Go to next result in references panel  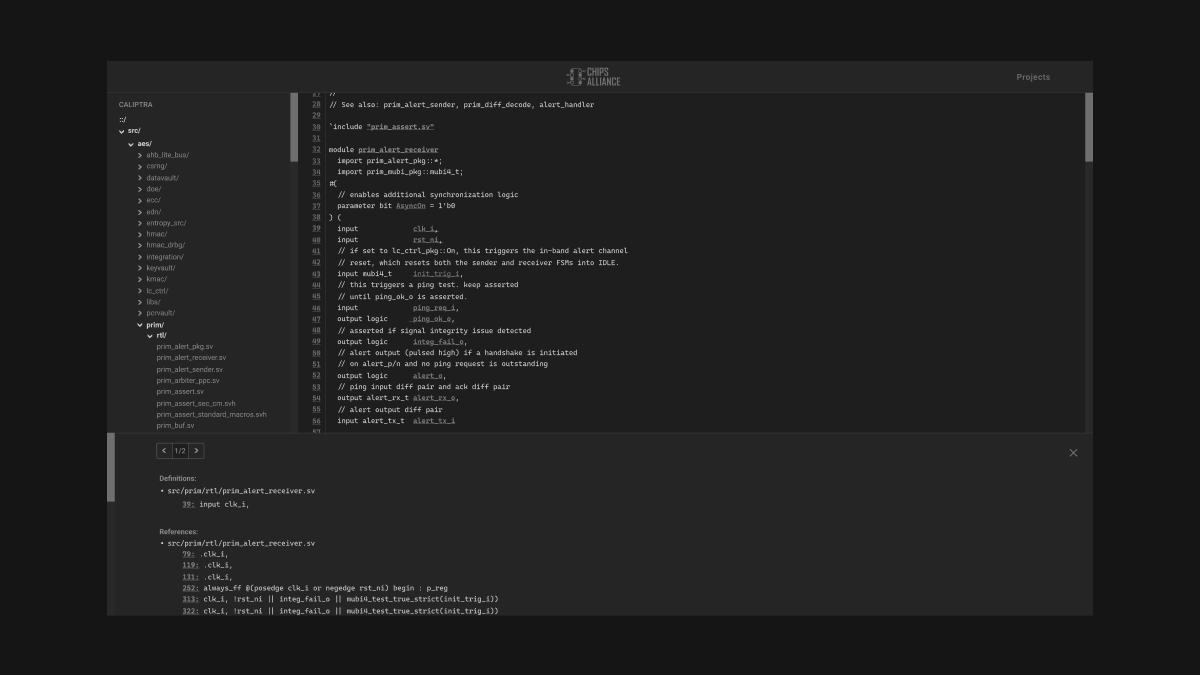pyautogui.click(x=196, y=451)
